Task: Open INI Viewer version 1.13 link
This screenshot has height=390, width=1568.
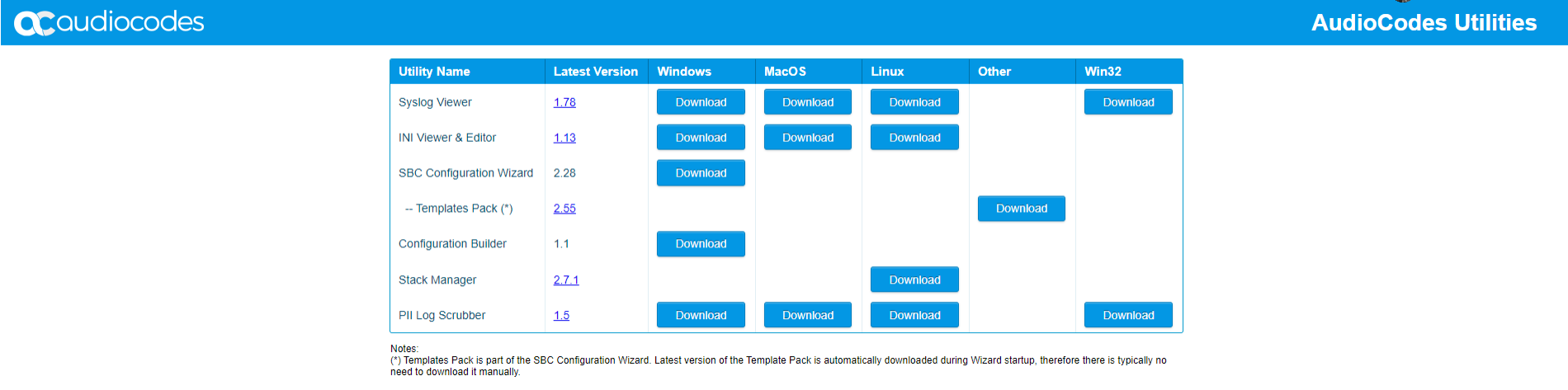Action: pyautogui.click(x=564, y=138)
